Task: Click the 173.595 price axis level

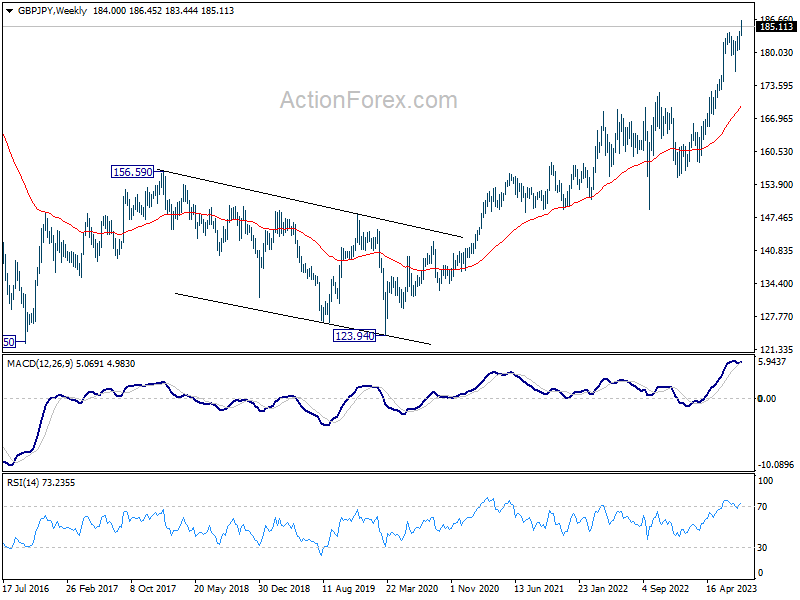Action: [x=776, y=86]
